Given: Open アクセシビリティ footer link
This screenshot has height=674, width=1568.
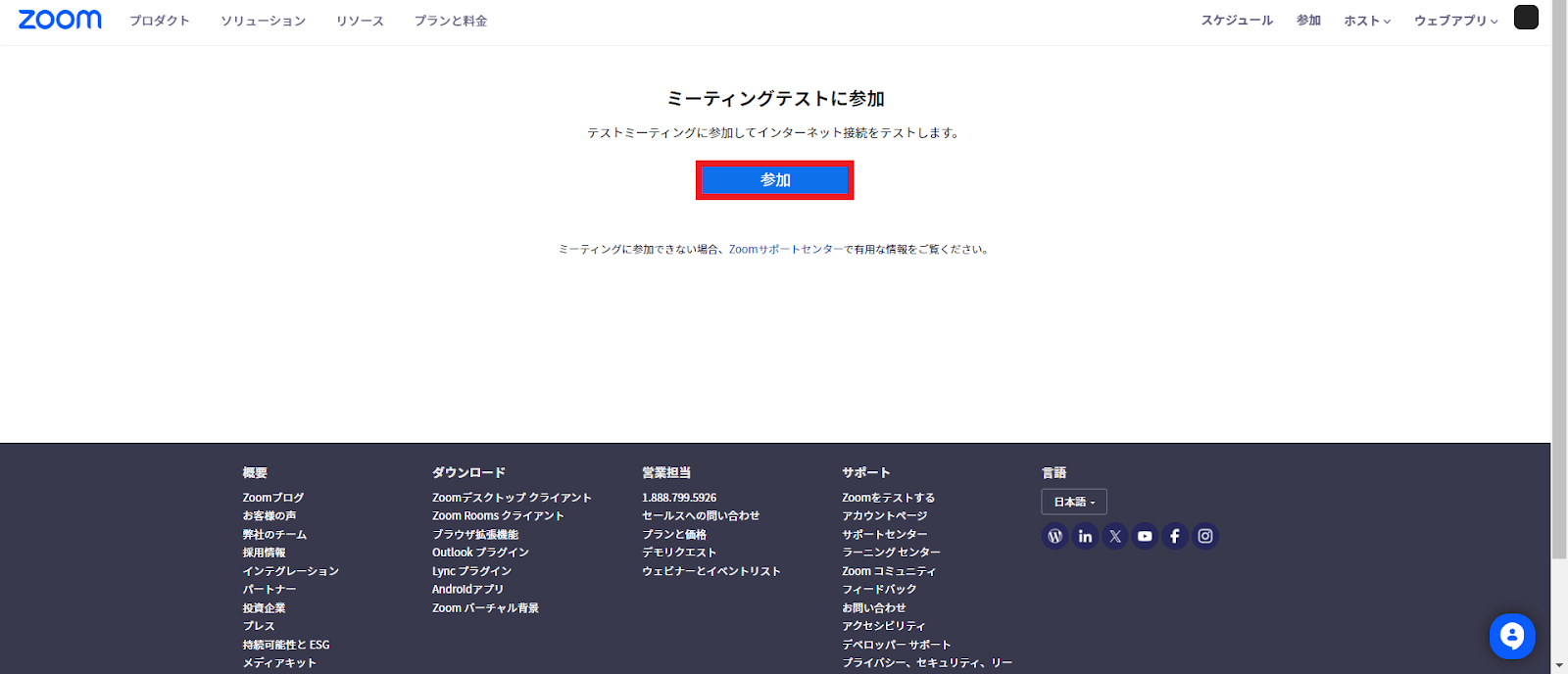Looking at the screenshot, I should [x=883, y=626].
